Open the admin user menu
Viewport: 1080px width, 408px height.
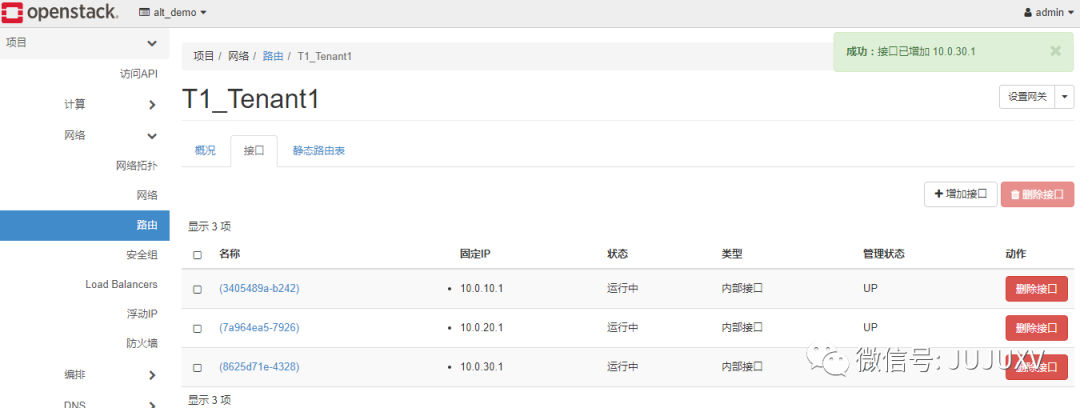(1050, 13)
